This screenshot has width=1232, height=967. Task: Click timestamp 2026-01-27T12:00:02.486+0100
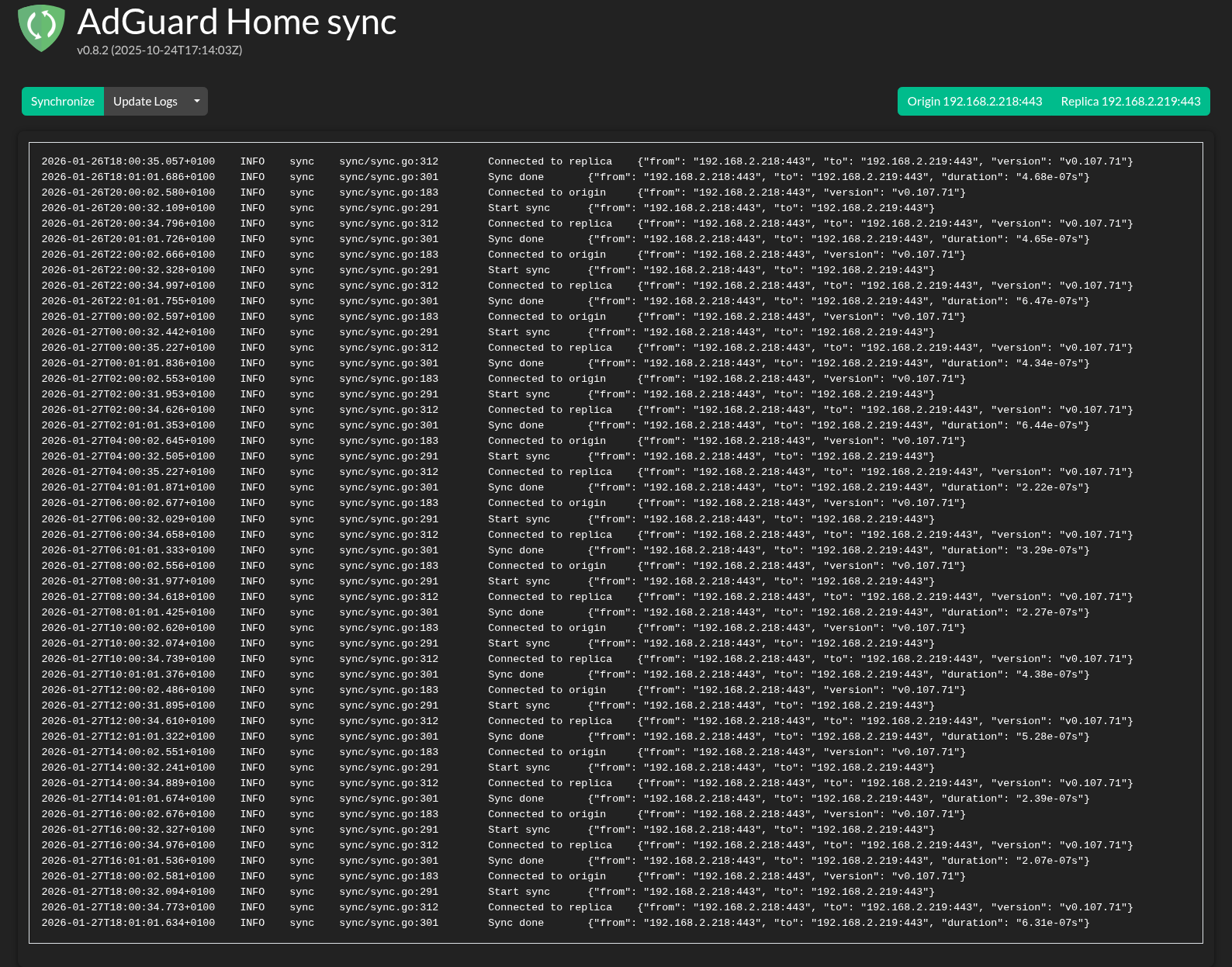click(x=128, y=690)
